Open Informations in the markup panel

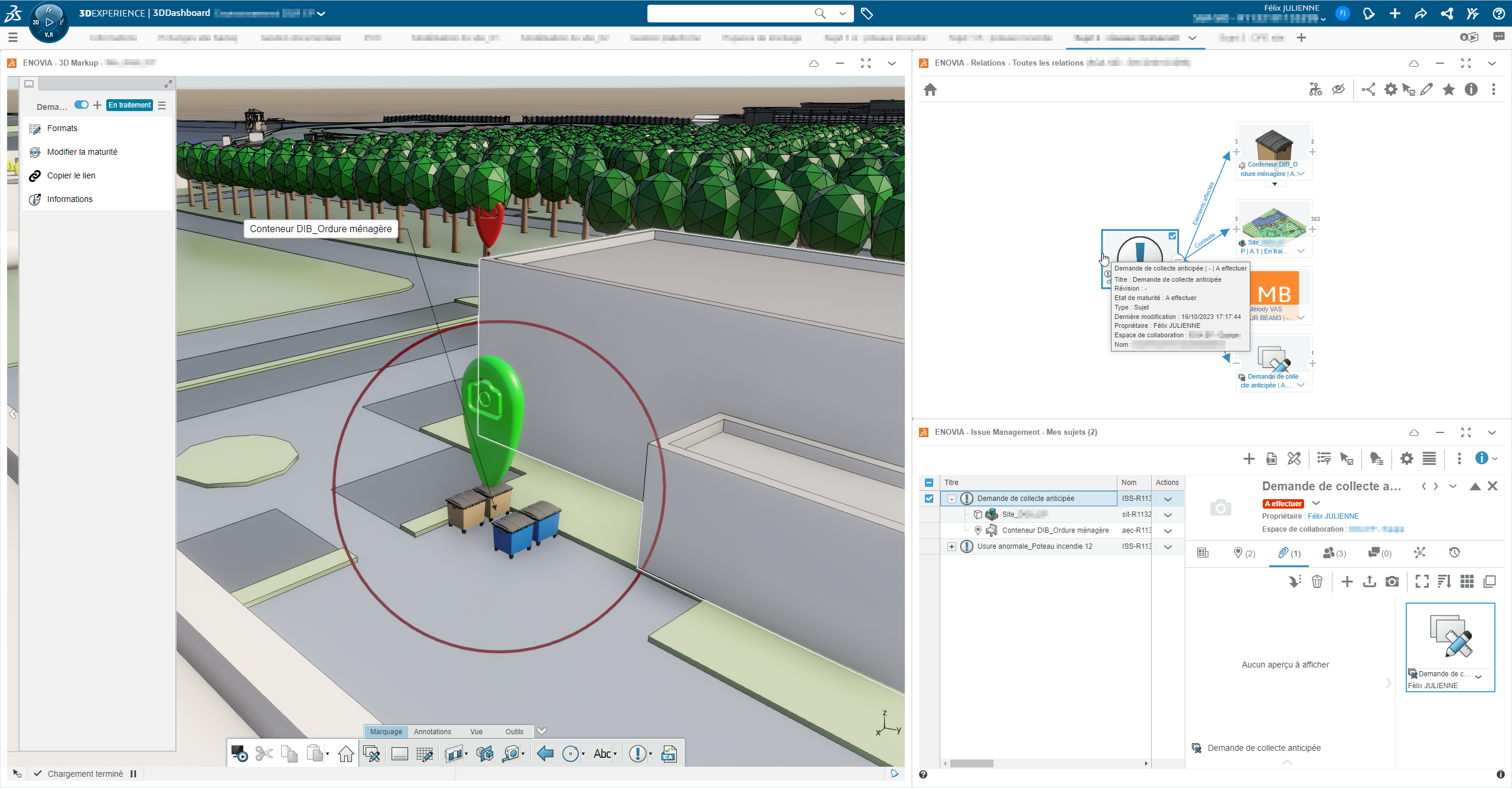pos(70,199)
